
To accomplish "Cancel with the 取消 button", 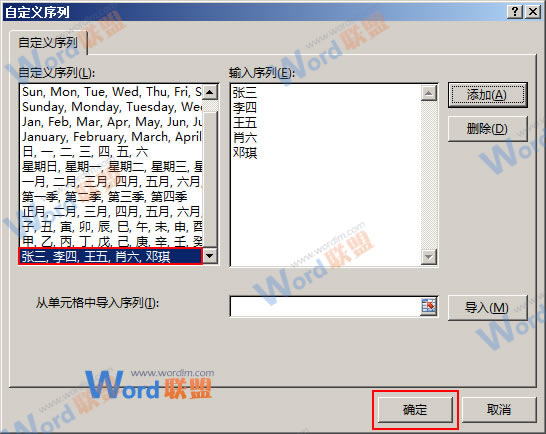I will click(x=499, y=410).
